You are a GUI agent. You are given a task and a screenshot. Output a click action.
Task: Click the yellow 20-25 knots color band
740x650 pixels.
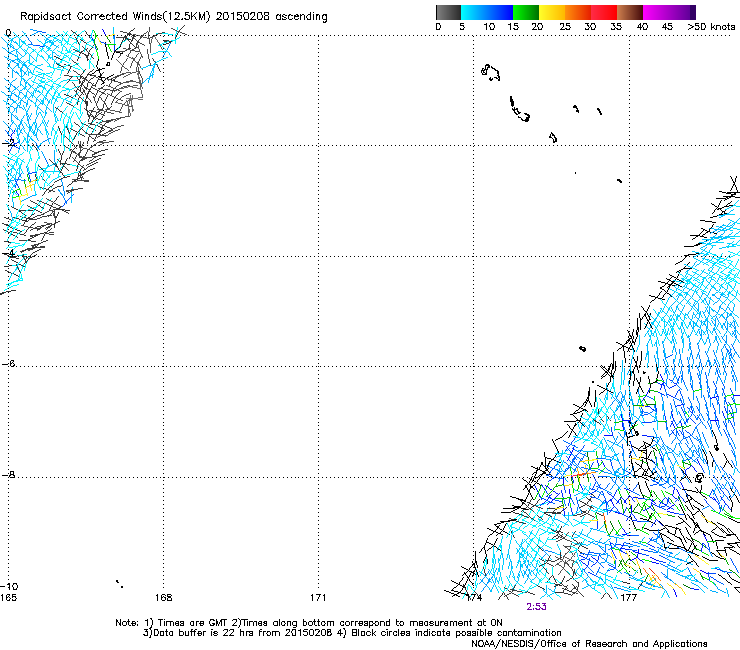tap(552, 12)
